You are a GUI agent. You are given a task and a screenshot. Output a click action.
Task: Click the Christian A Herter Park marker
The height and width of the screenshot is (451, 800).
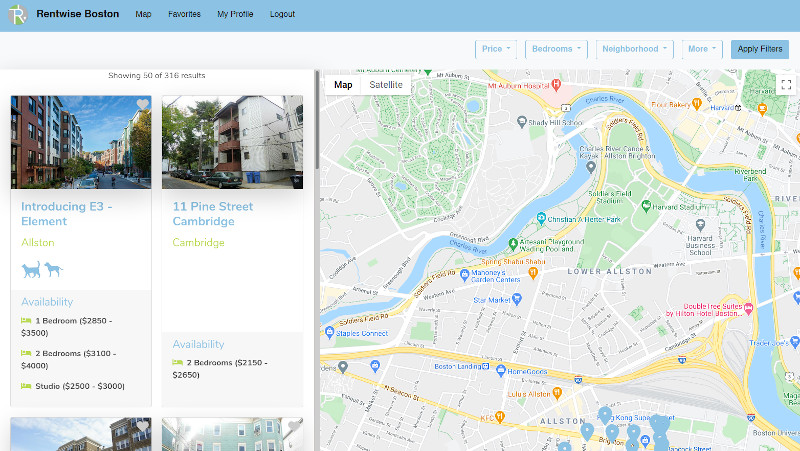coord(540,218)
